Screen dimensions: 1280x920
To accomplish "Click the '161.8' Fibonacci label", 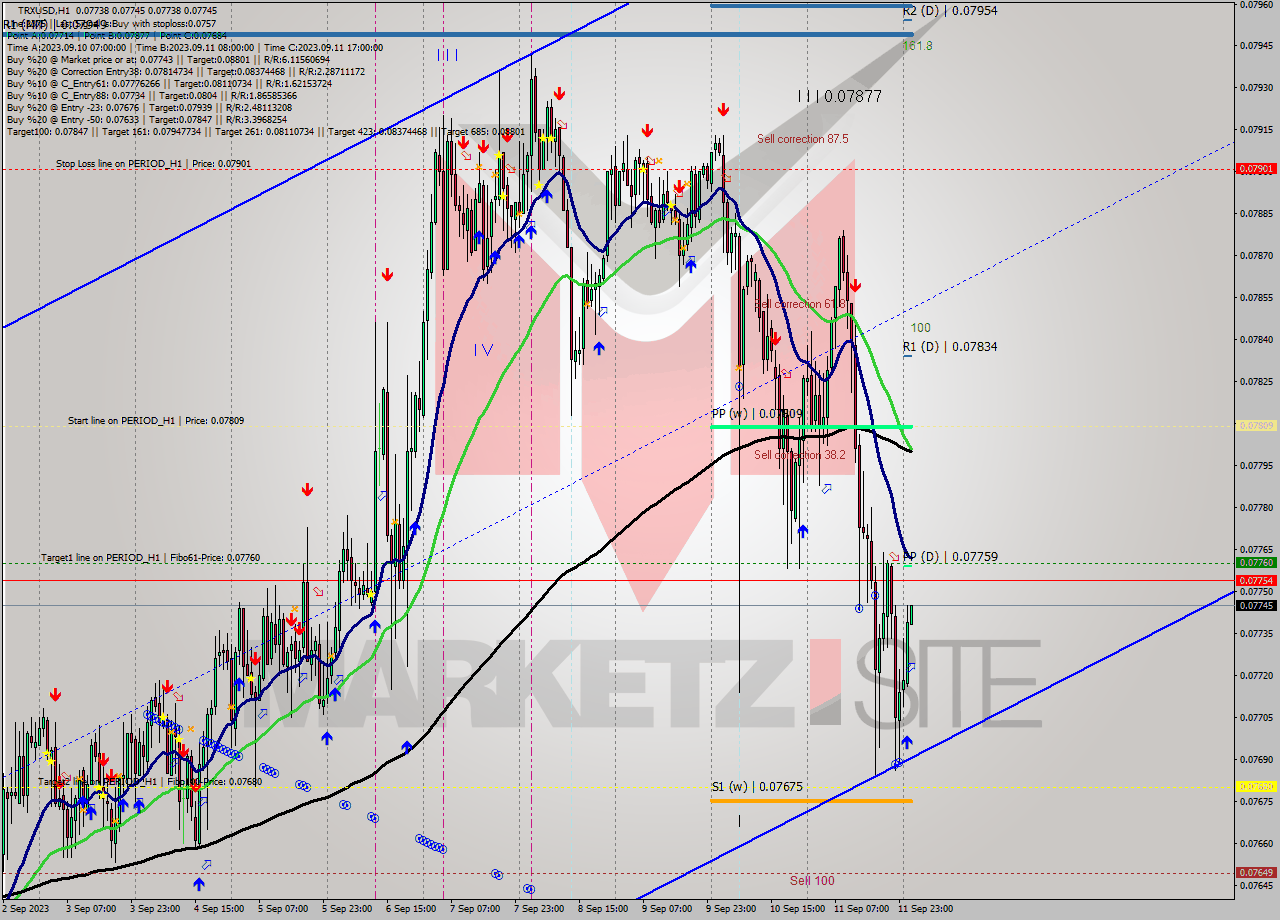I will pos(917,46).
